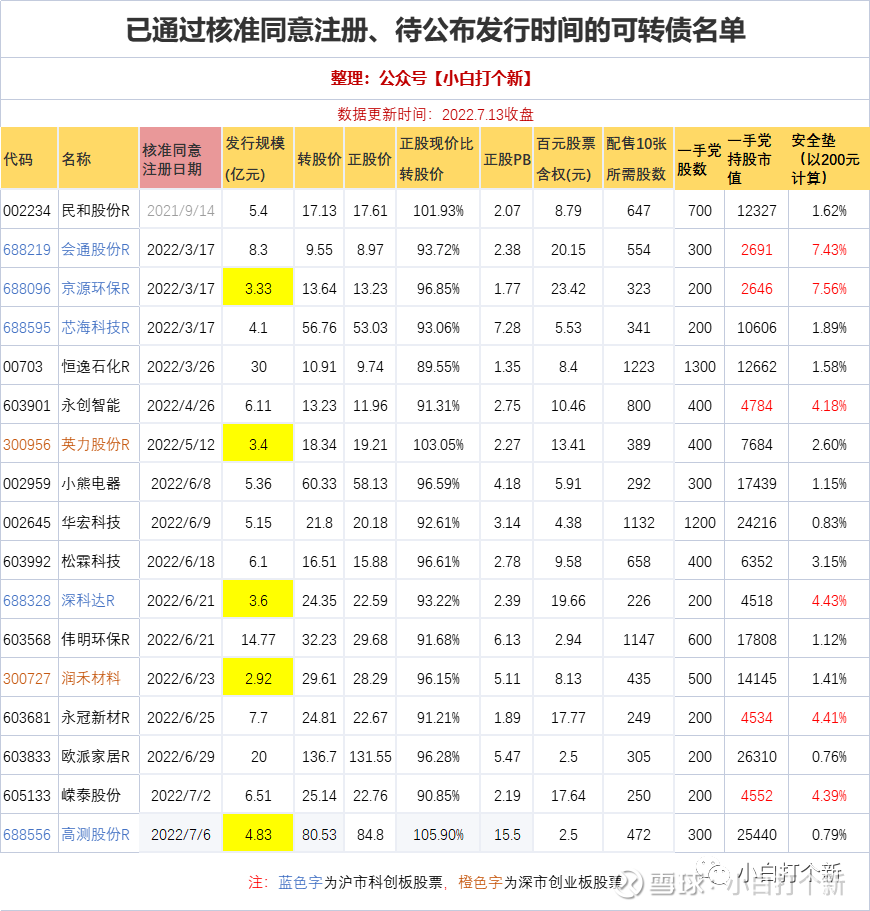Click the update time 2022.7.13收盘 line

(435, 114)
